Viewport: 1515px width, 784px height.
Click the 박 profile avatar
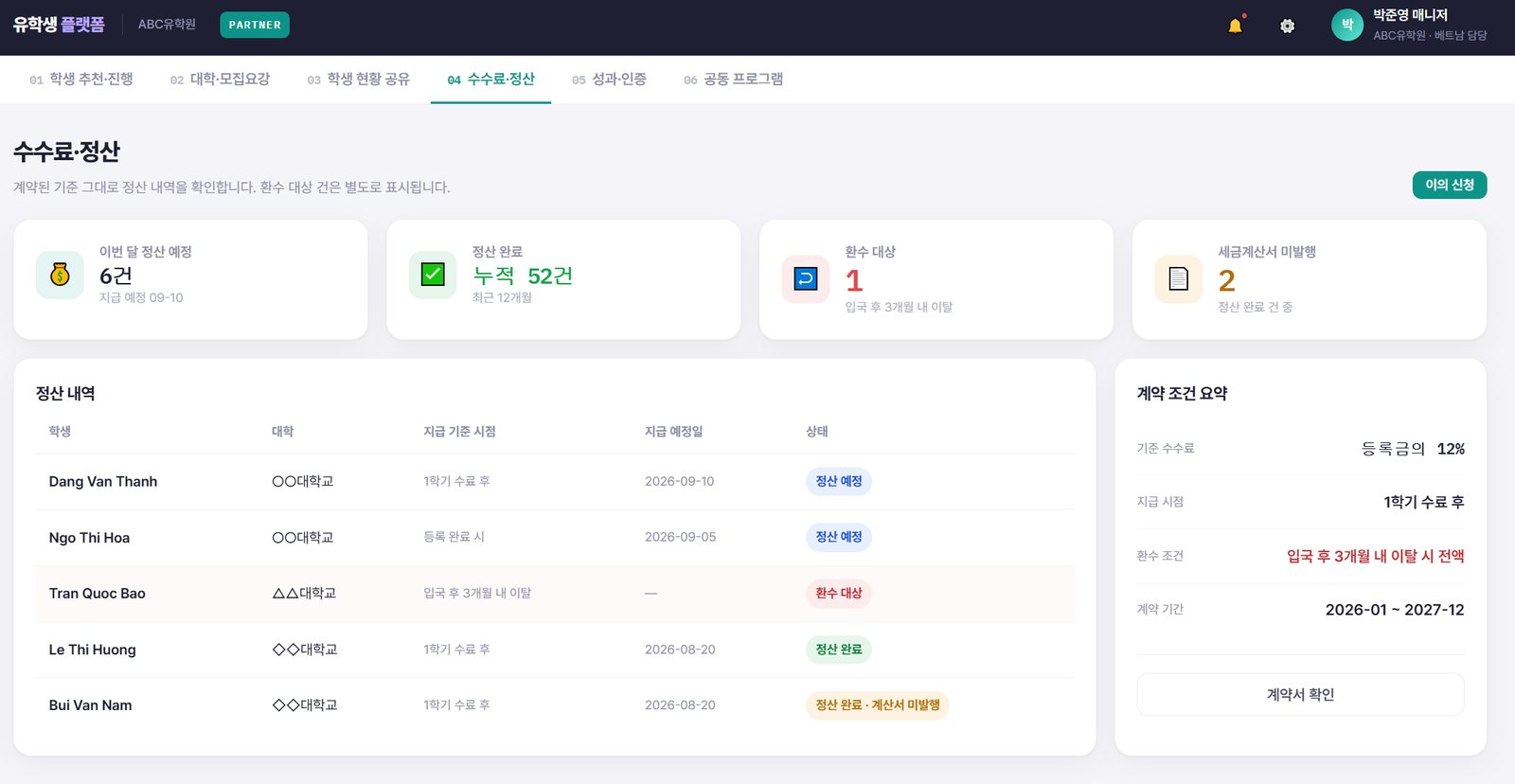coord(1346,25)
